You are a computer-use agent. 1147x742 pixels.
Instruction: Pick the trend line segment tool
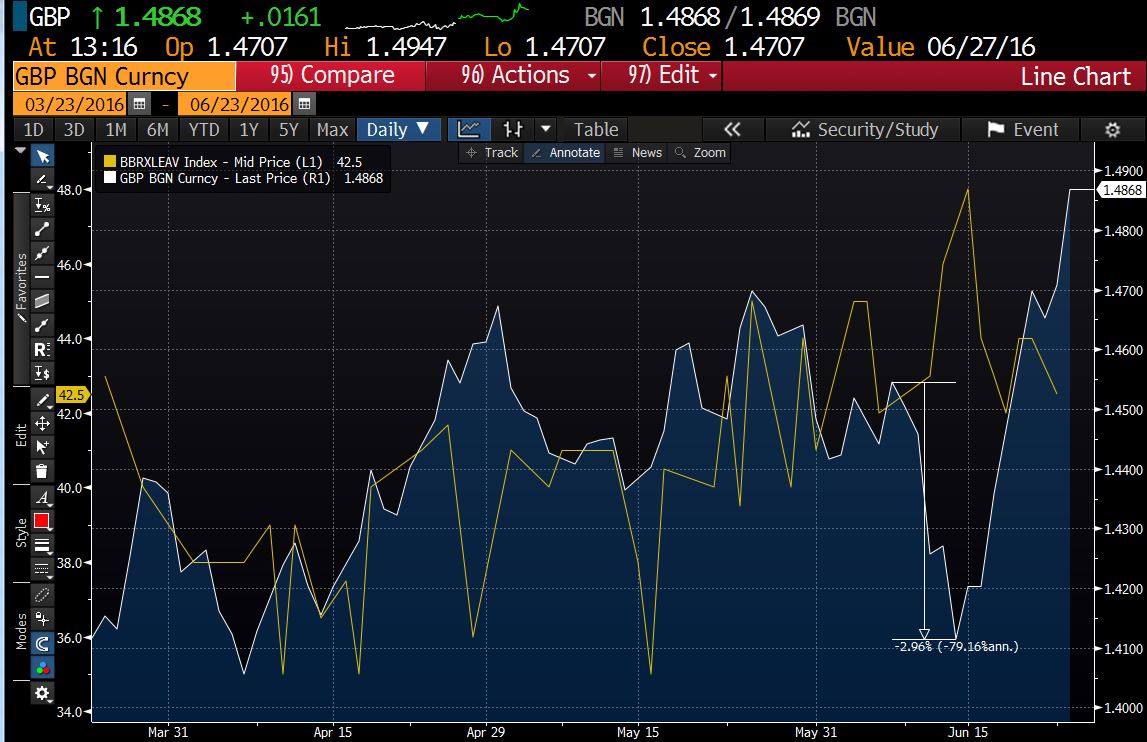[x=42, y=229]
